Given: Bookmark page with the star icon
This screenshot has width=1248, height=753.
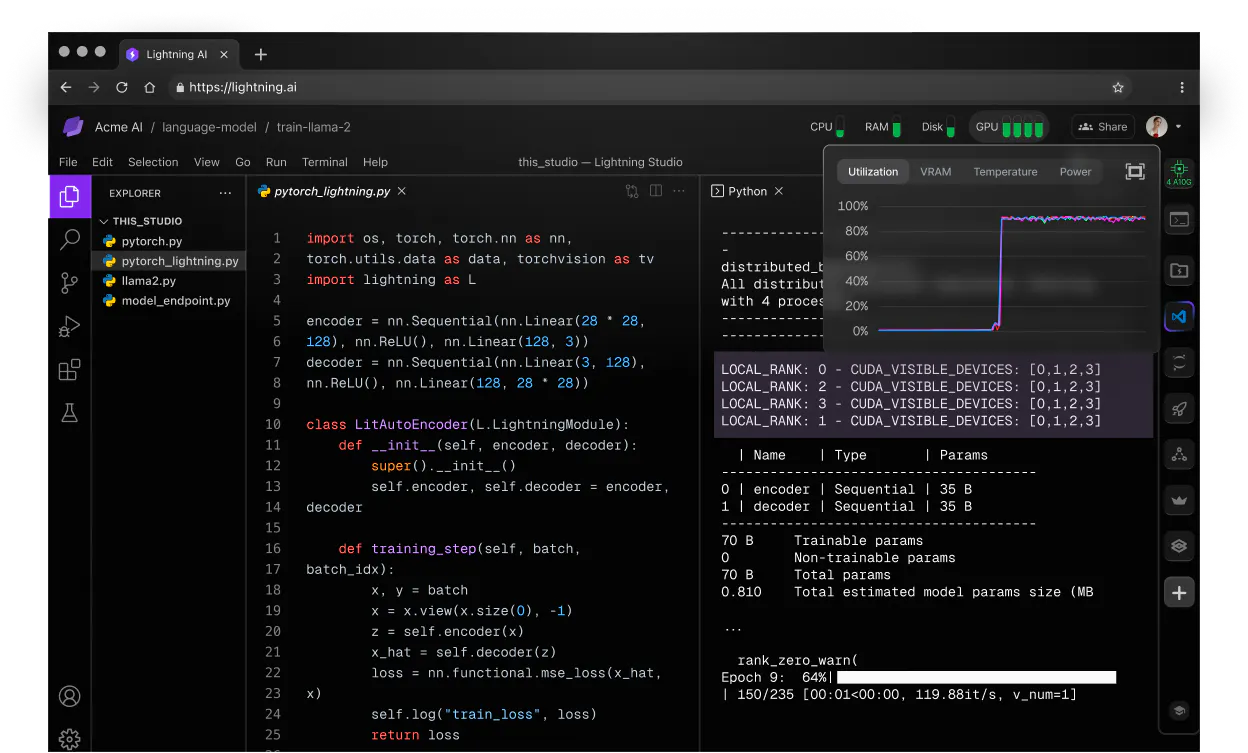Looking at the screenshot, I should point(1118,87).
